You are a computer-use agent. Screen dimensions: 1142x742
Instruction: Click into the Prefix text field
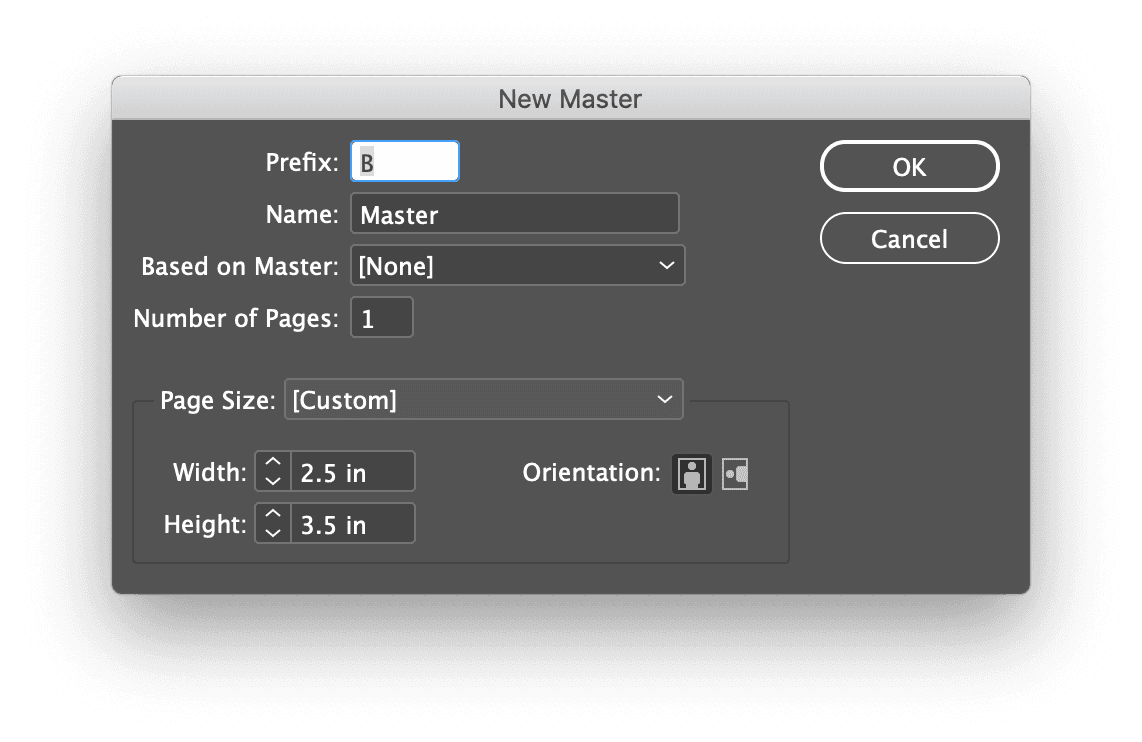(405, 162)
